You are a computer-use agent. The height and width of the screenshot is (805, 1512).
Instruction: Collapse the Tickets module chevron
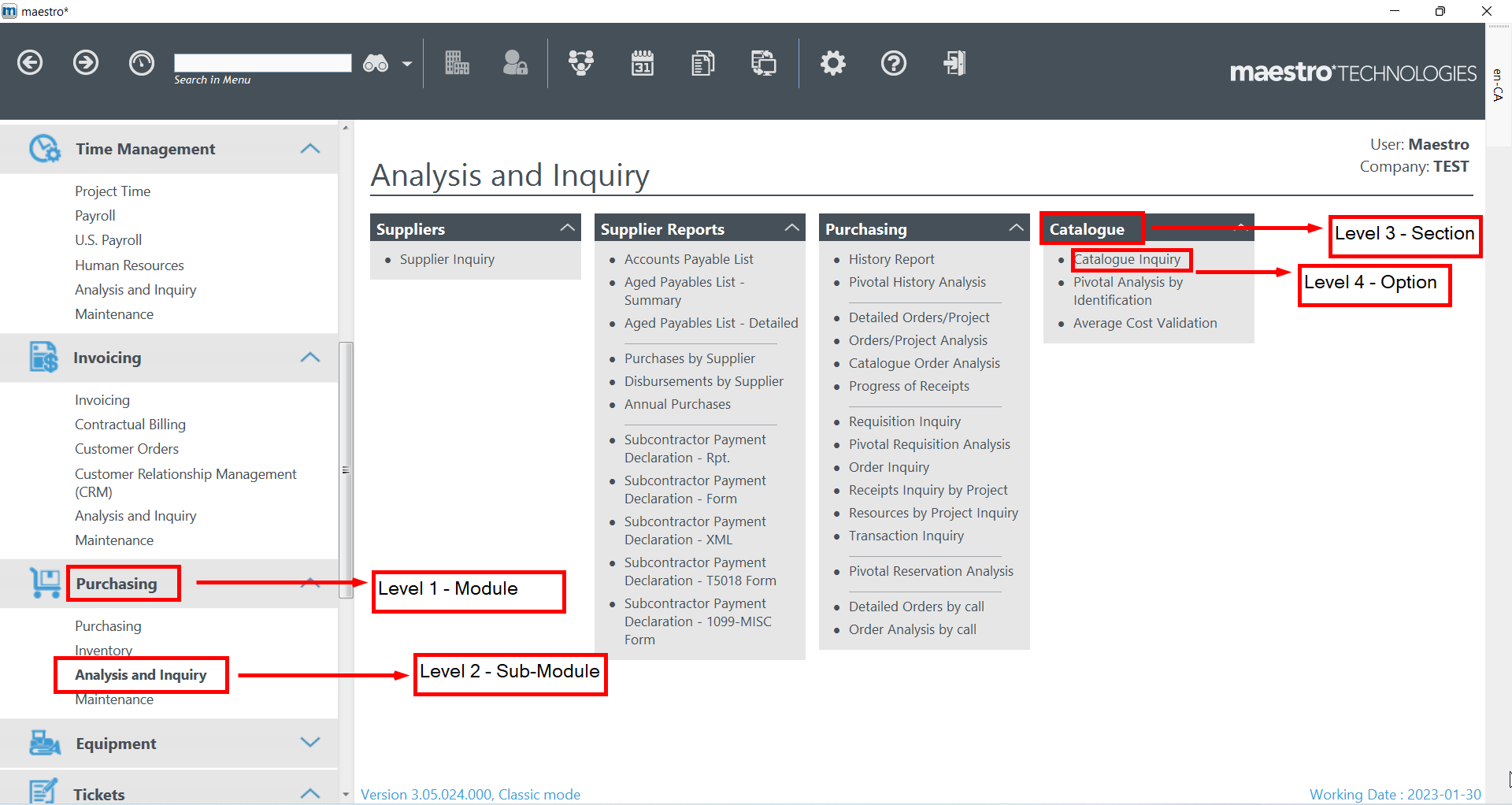310,793
